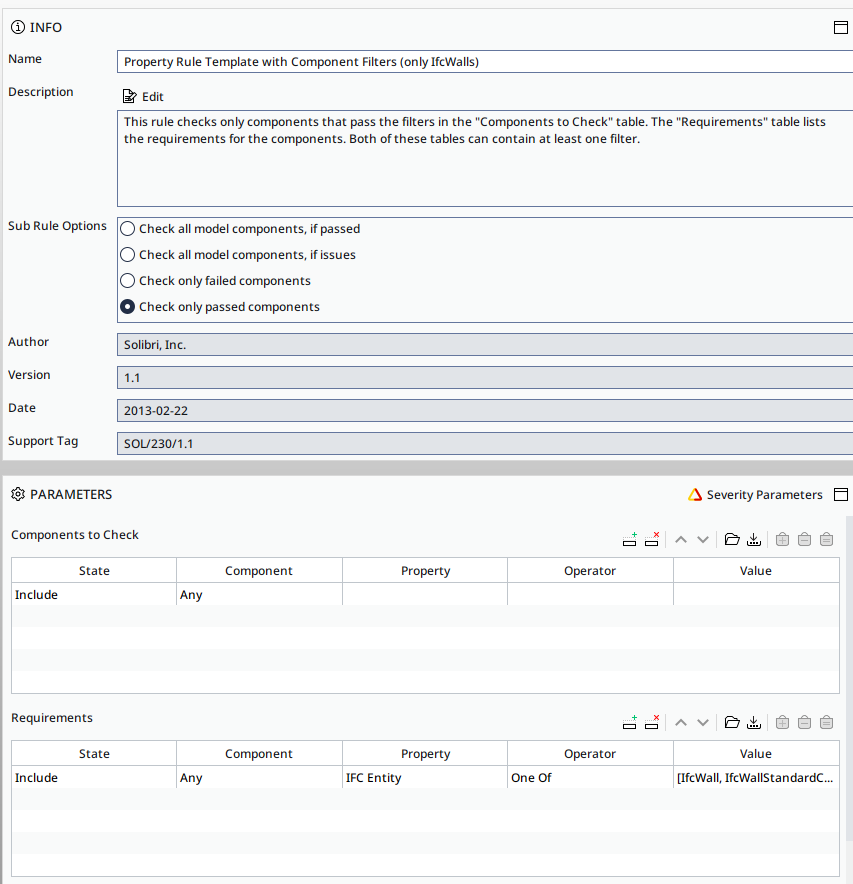Insert a row in Requirements table

pyautogui.click(x=630, y=722)
